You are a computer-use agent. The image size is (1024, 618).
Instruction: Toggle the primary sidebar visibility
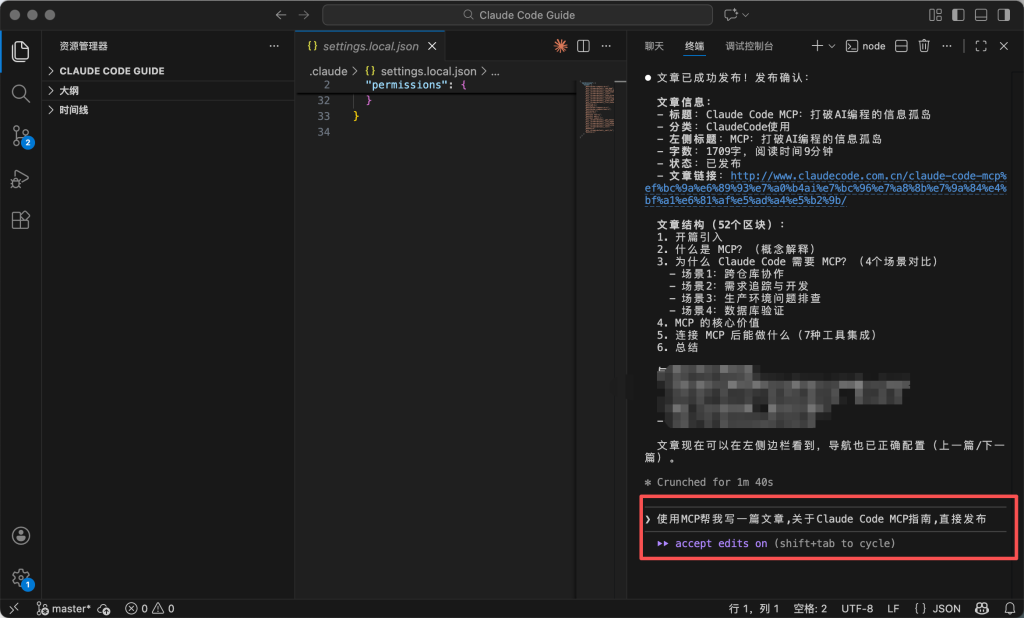958,15
